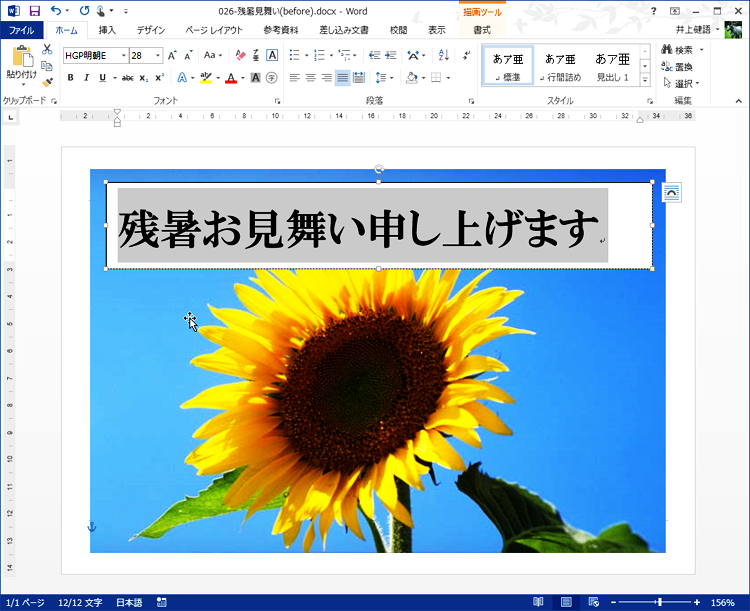Click the Increase Indent icon

[x=391, y=56]
